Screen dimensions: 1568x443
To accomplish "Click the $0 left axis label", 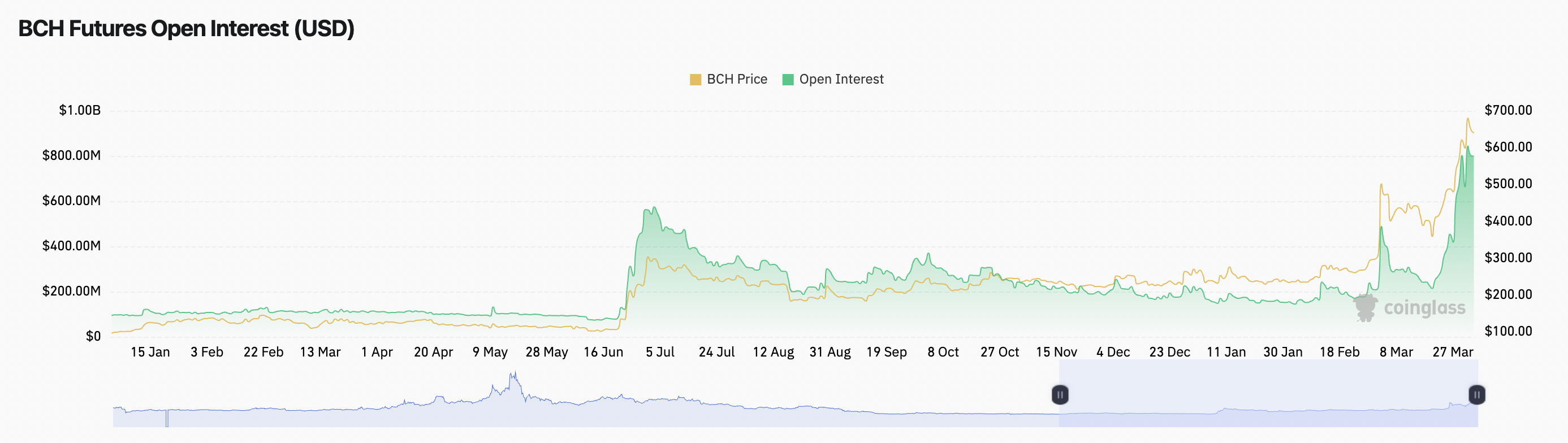I will click(x=93, y=337).
